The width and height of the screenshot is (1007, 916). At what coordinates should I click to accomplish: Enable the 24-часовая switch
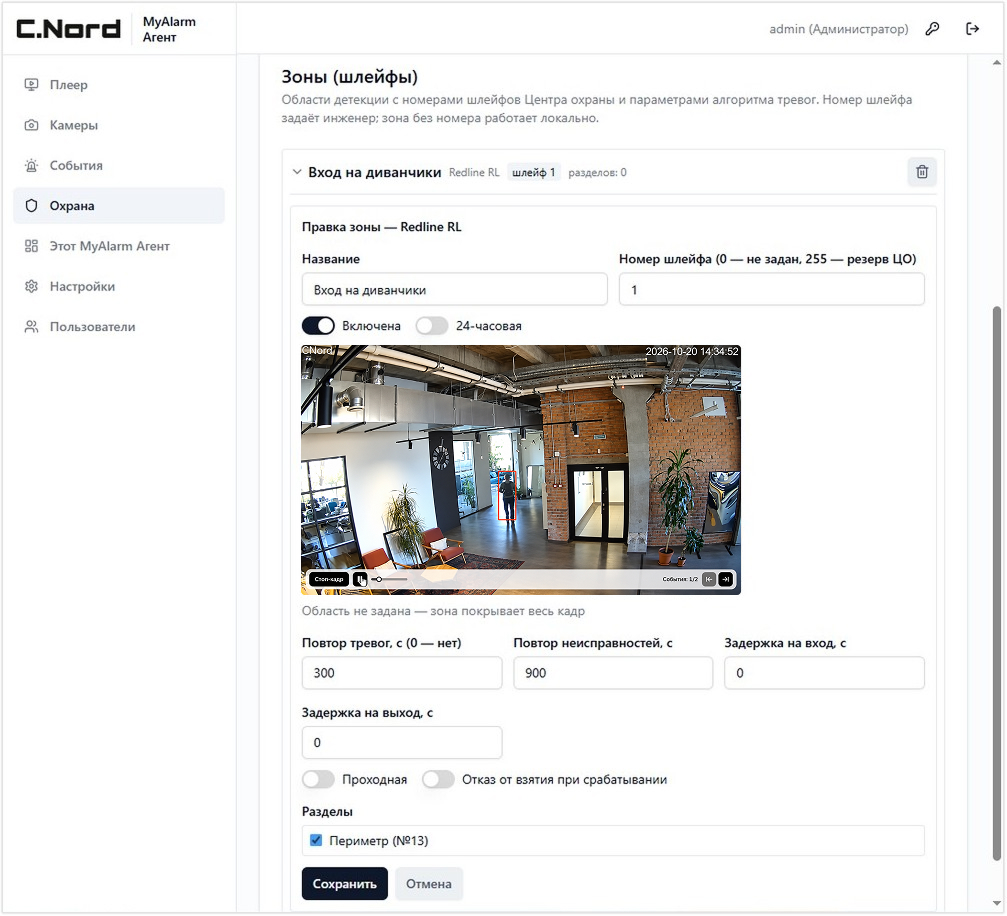coord(432,326)
